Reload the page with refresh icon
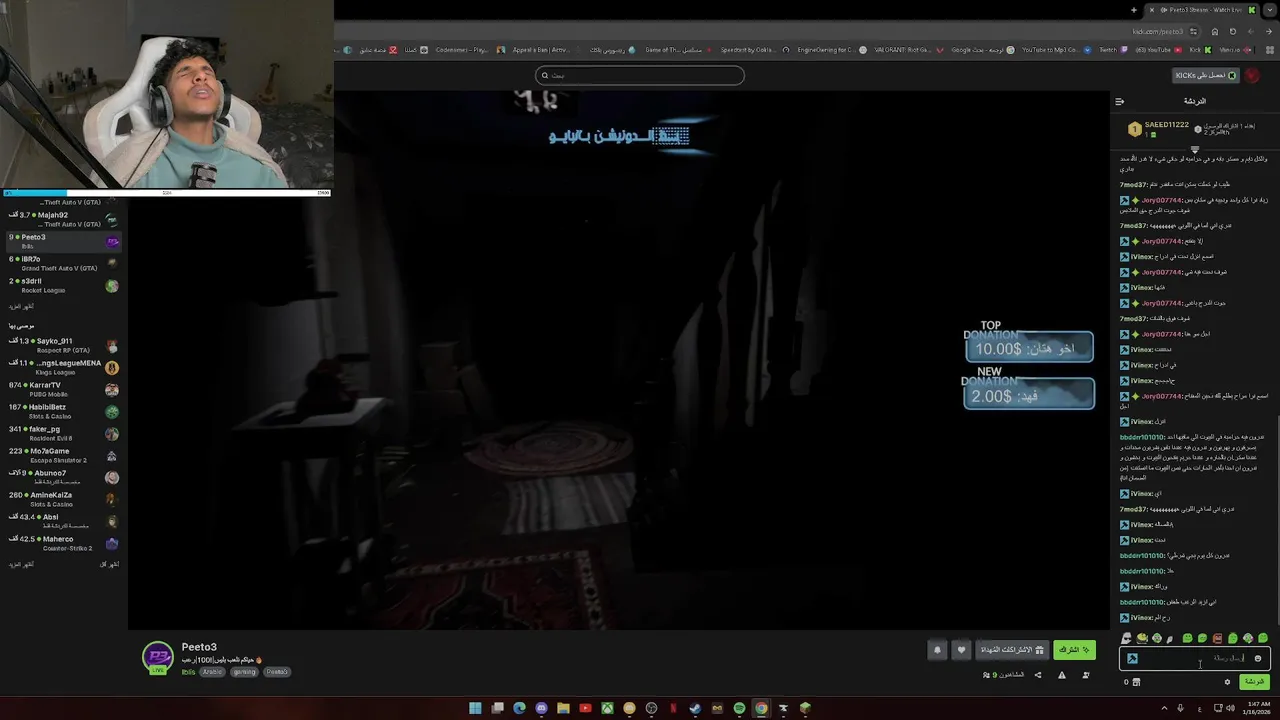The height and width of the screenshot is (720, 1280). [1233, 32]
